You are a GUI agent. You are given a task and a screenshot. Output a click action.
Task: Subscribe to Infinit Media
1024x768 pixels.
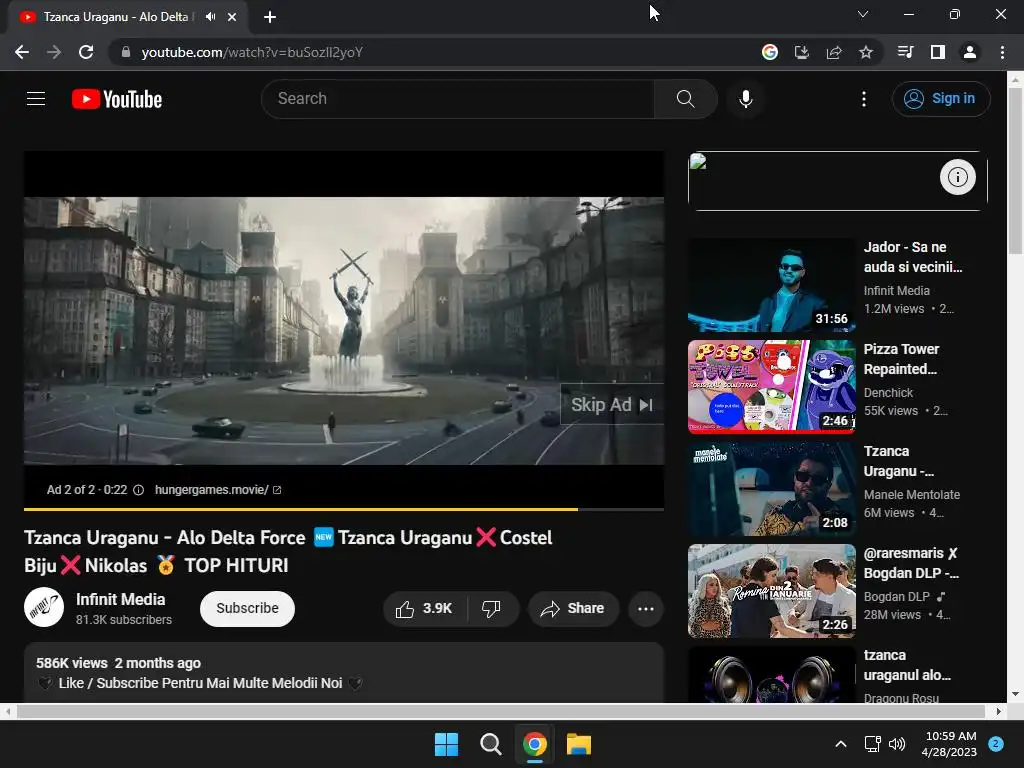(x=248, y=609)
